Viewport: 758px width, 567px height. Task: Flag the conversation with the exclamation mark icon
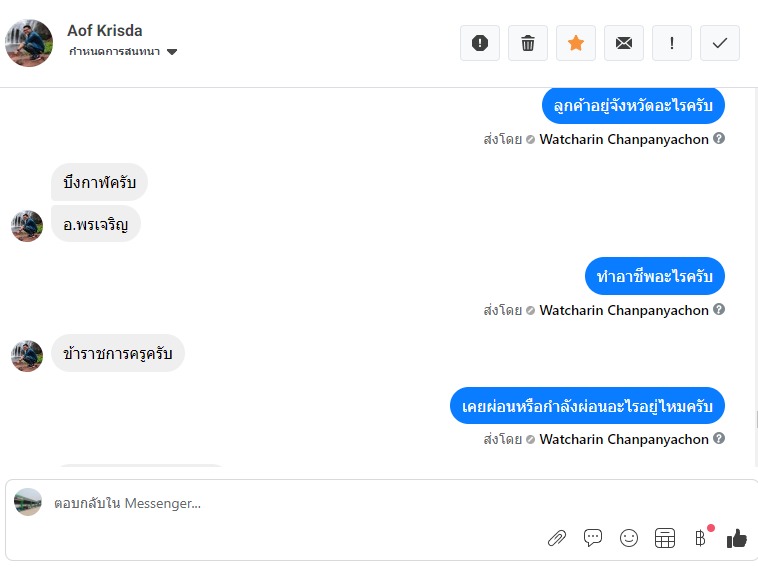click(x=671, y=43)
